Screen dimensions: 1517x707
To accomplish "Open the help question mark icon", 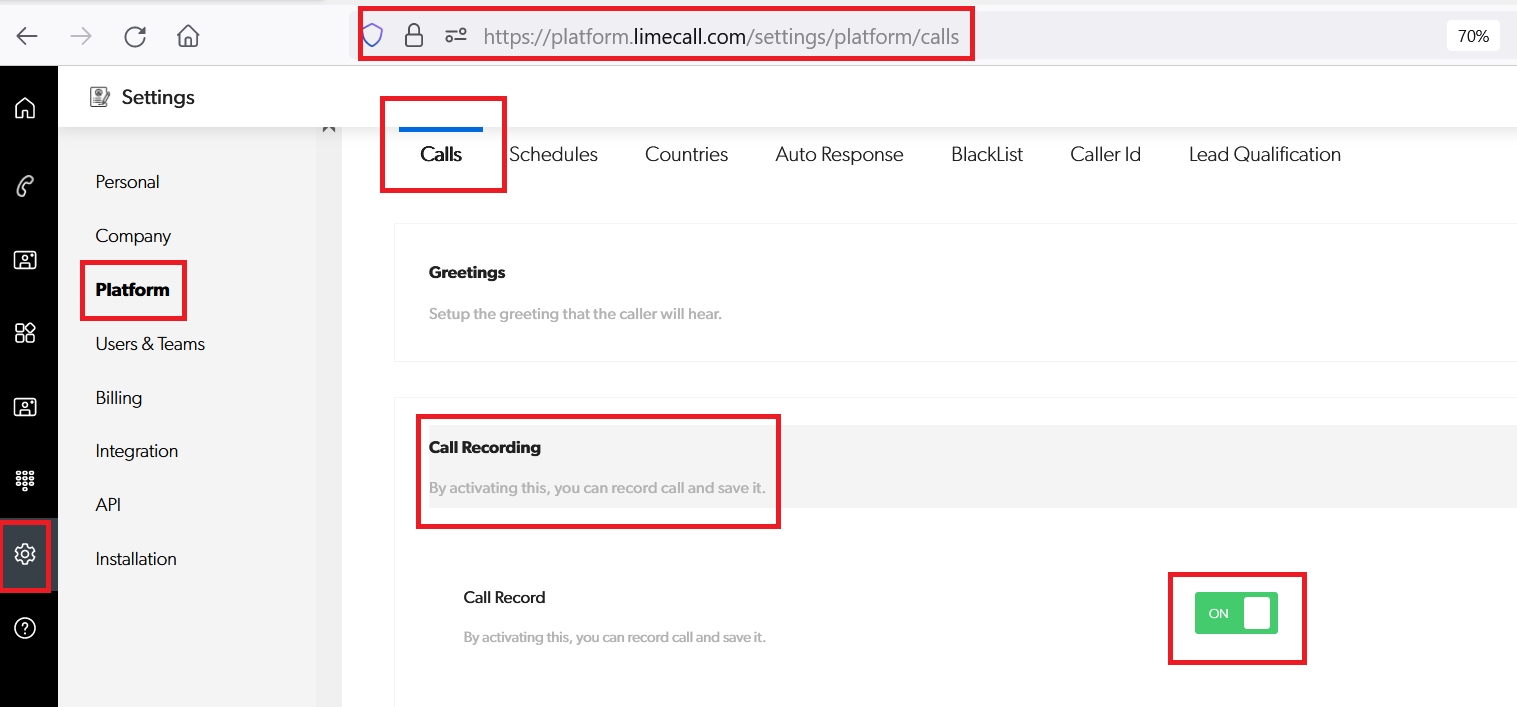I will [25, 628].
